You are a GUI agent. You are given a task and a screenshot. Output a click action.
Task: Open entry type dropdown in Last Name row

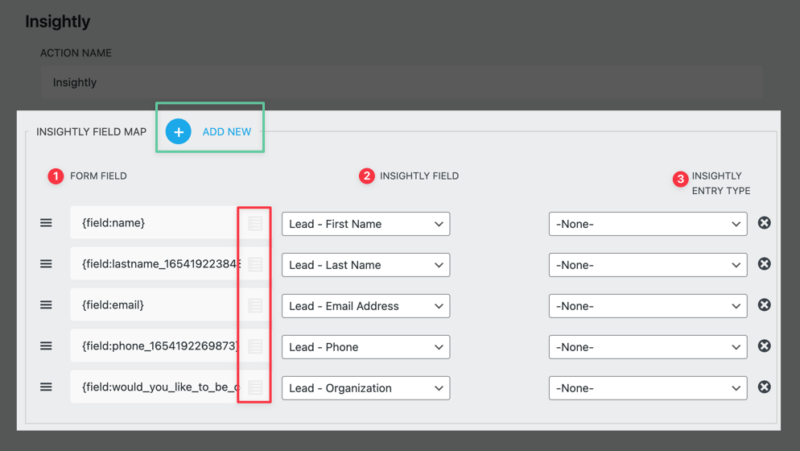pos(648,265)
